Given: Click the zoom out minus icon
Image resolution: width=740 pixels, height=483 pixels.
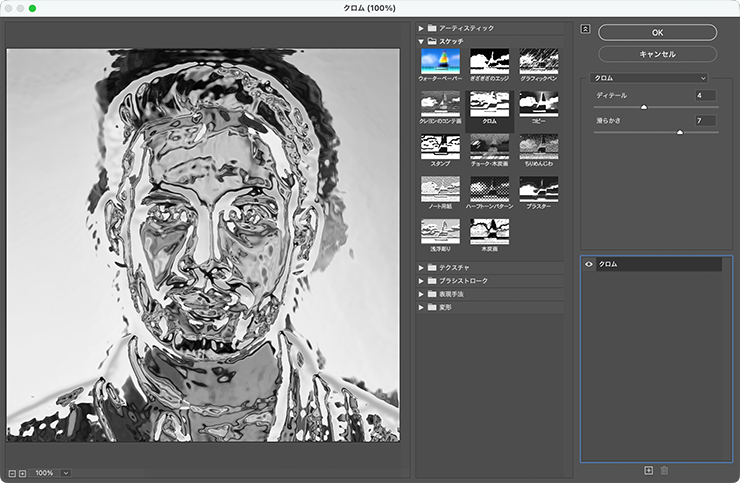Looking at the screenshot, I should pyautogui.click(x=11, y=472).
